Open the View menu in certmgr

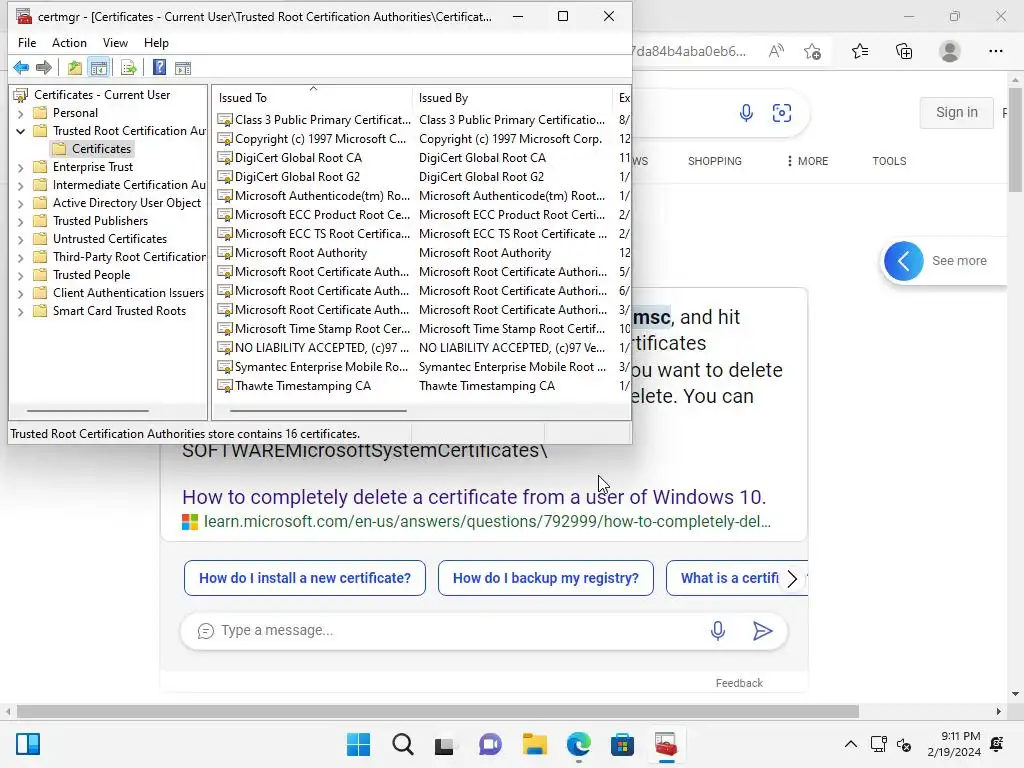pyautogui.click(x=115, y=42)
